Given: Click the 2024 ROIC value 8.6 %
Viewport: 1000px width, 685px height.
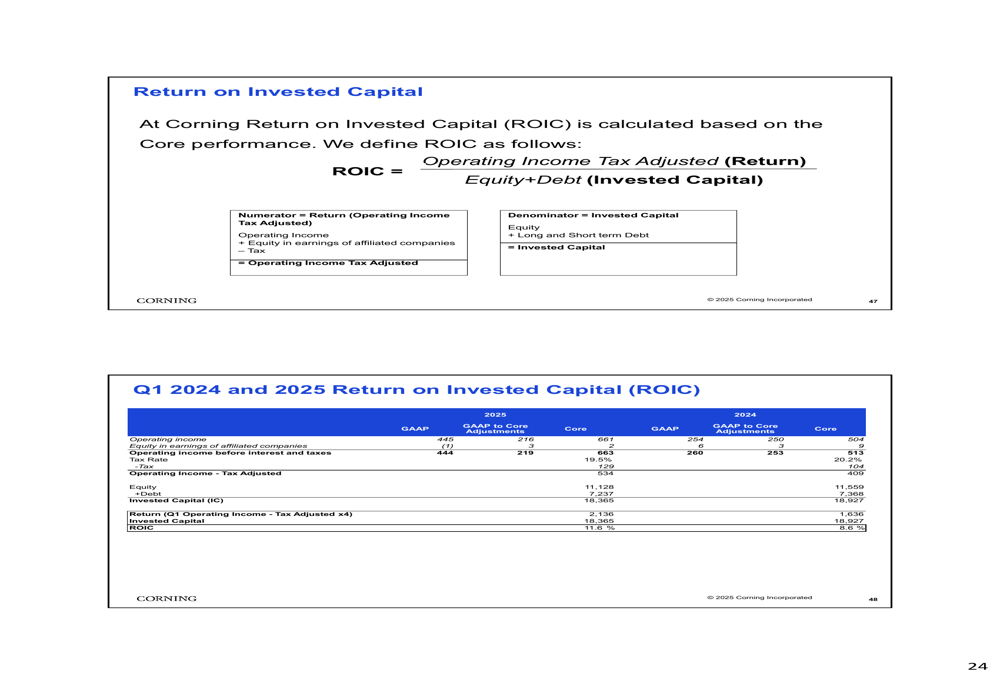Looking at the screenshot, I should tap(852, 528).
